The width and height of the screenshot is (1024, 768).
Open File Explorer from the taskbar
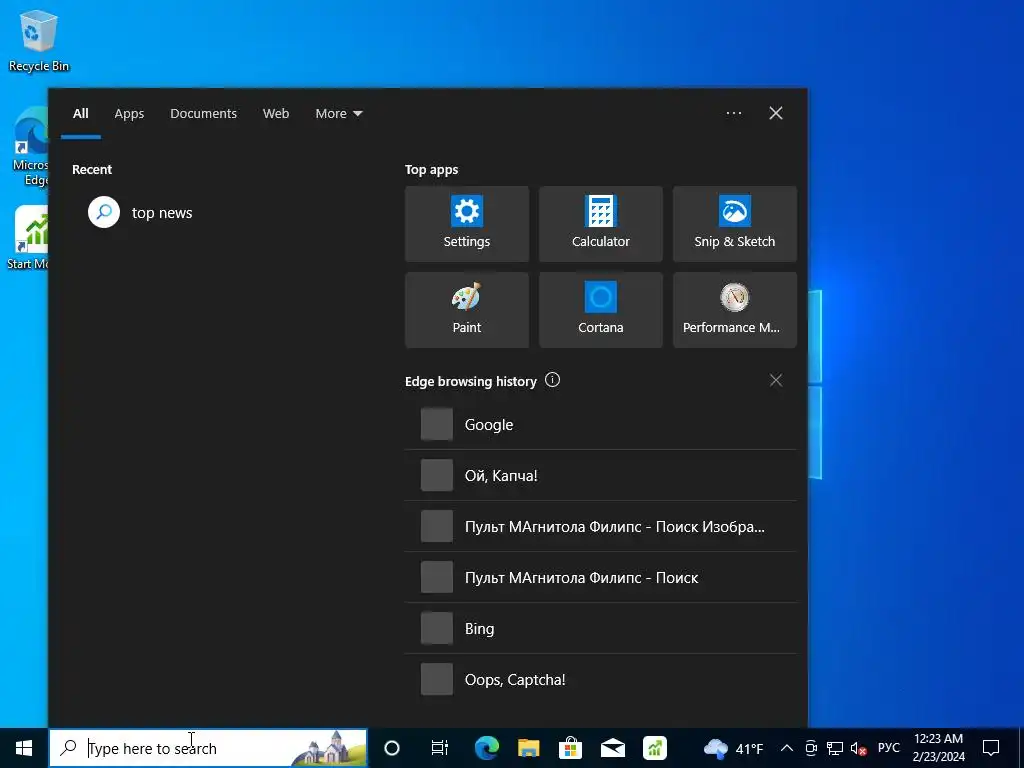pyautogui.click(x=528, y=748)
